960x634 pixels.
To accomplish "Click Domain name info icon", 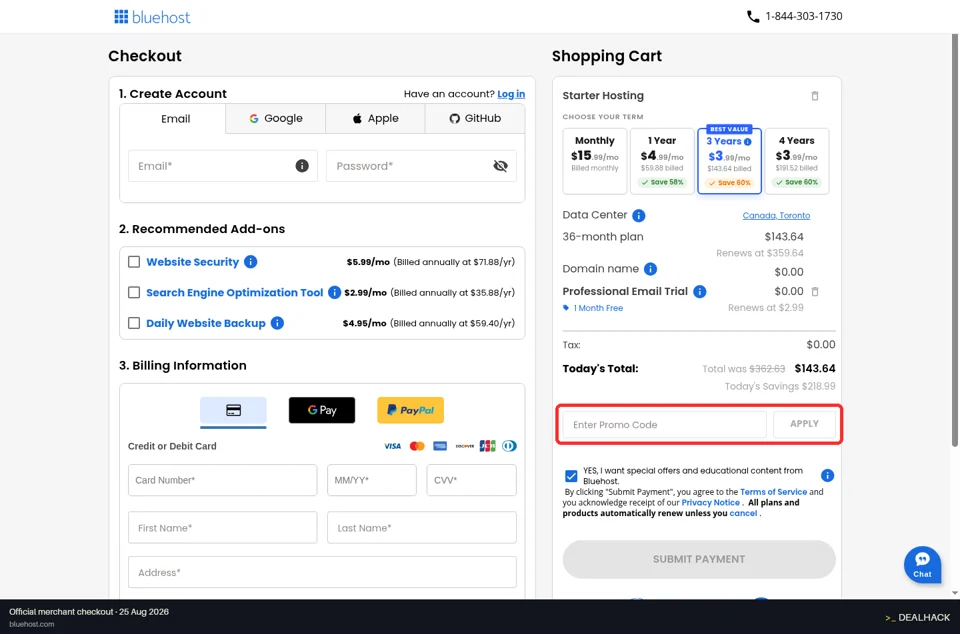I will coord(650,269).
